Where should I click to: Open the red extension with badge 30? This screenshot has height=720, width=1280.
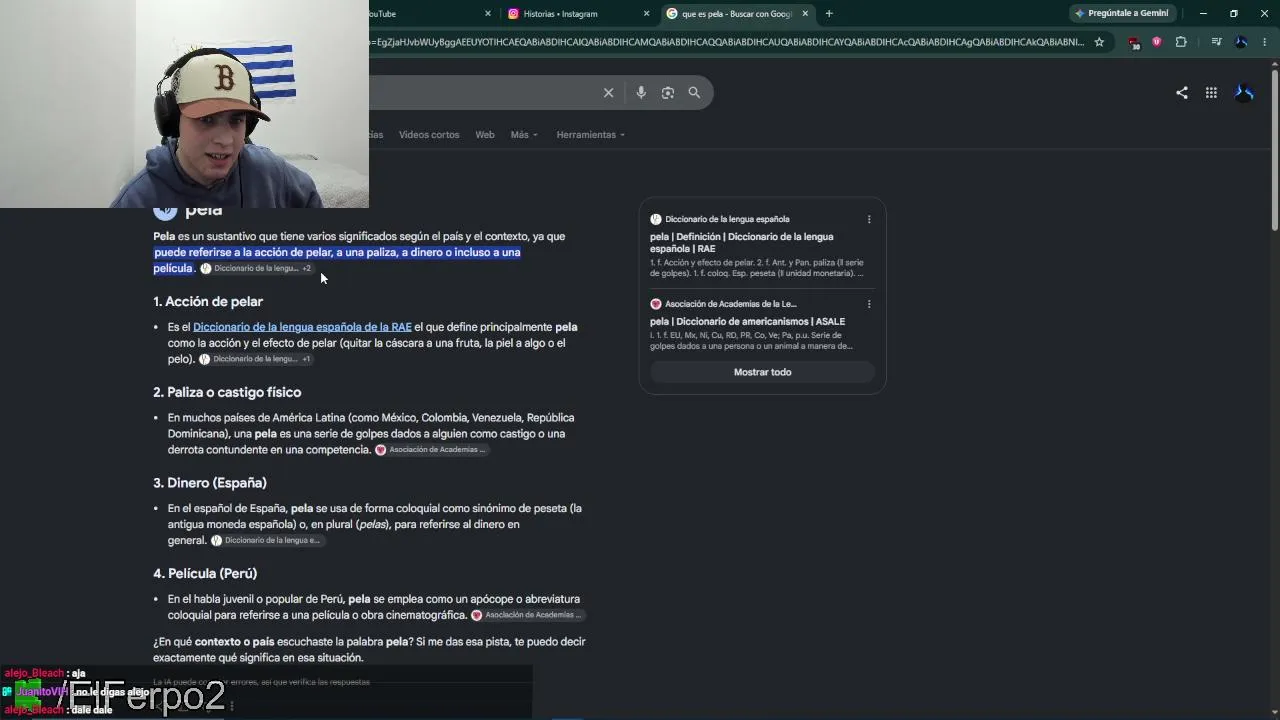[1133, 42]
